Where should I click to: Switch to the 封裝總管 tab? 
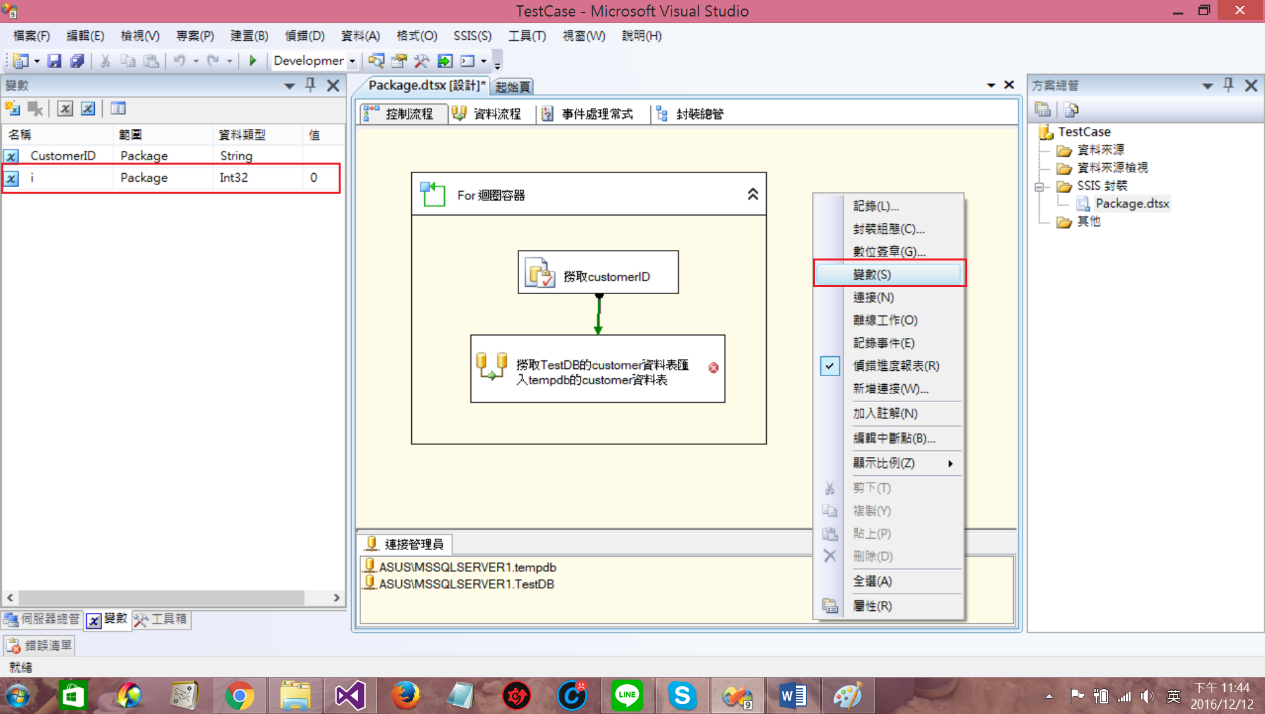click(x=689, y=114)
